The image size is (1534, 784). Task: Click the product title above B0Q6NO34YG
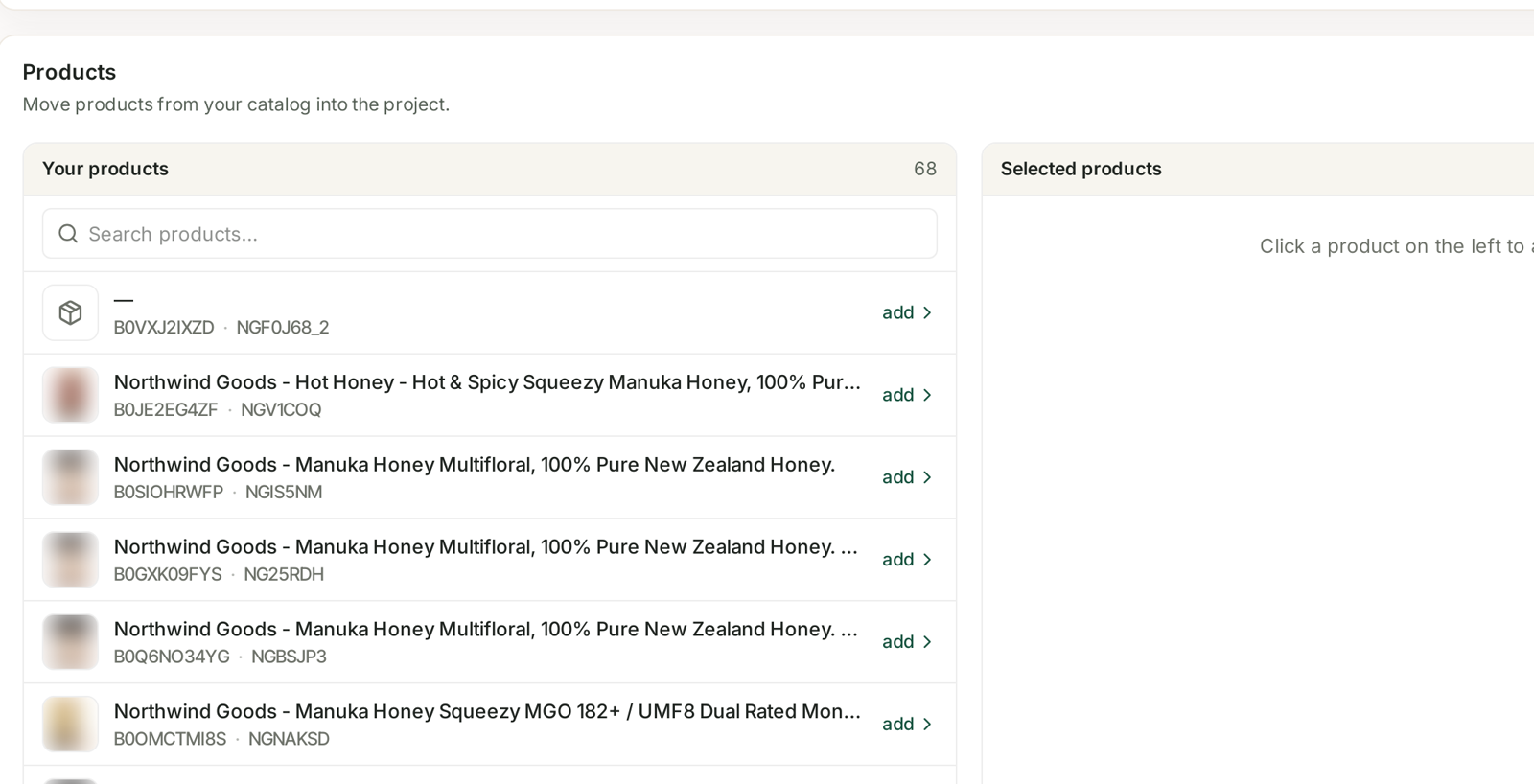(486, 630)
